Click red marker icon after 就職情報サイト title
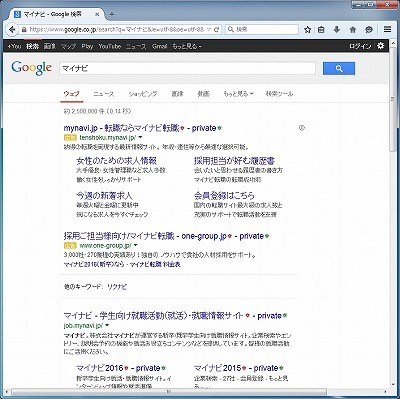 pyautogui.click(x=247, y=316)
